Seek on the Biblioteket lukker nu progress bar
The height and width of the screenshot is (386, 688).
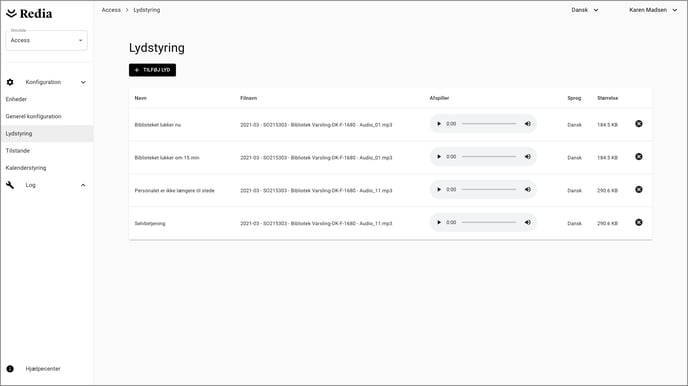(489, 124)
